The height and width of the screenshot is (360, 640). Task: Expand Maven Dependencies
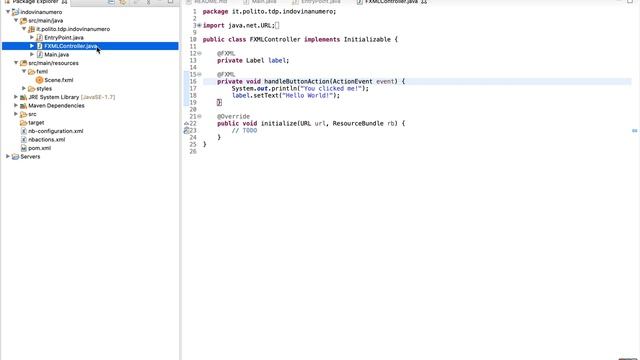[16, 106]
